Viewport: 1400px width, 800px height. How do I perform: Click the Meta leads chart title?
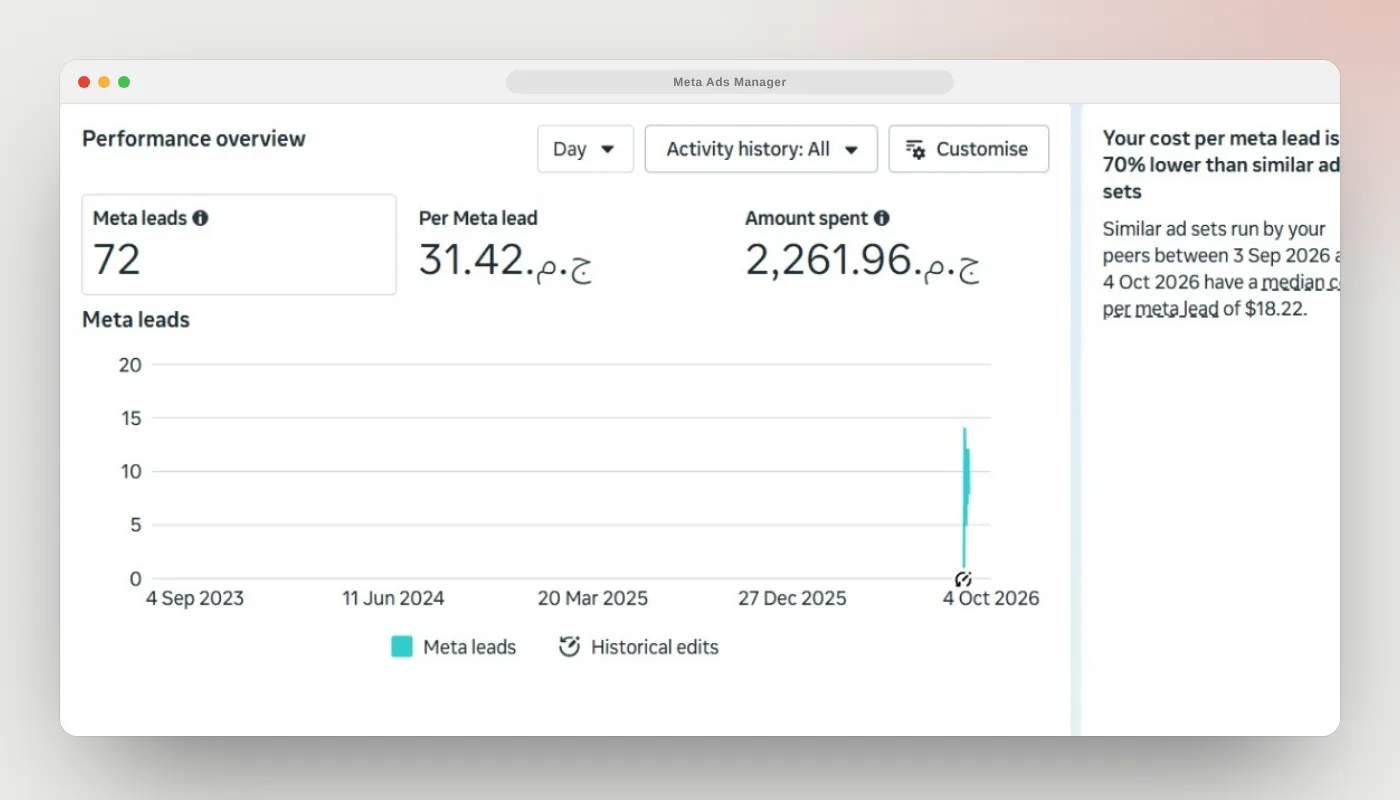click(136, 320)
